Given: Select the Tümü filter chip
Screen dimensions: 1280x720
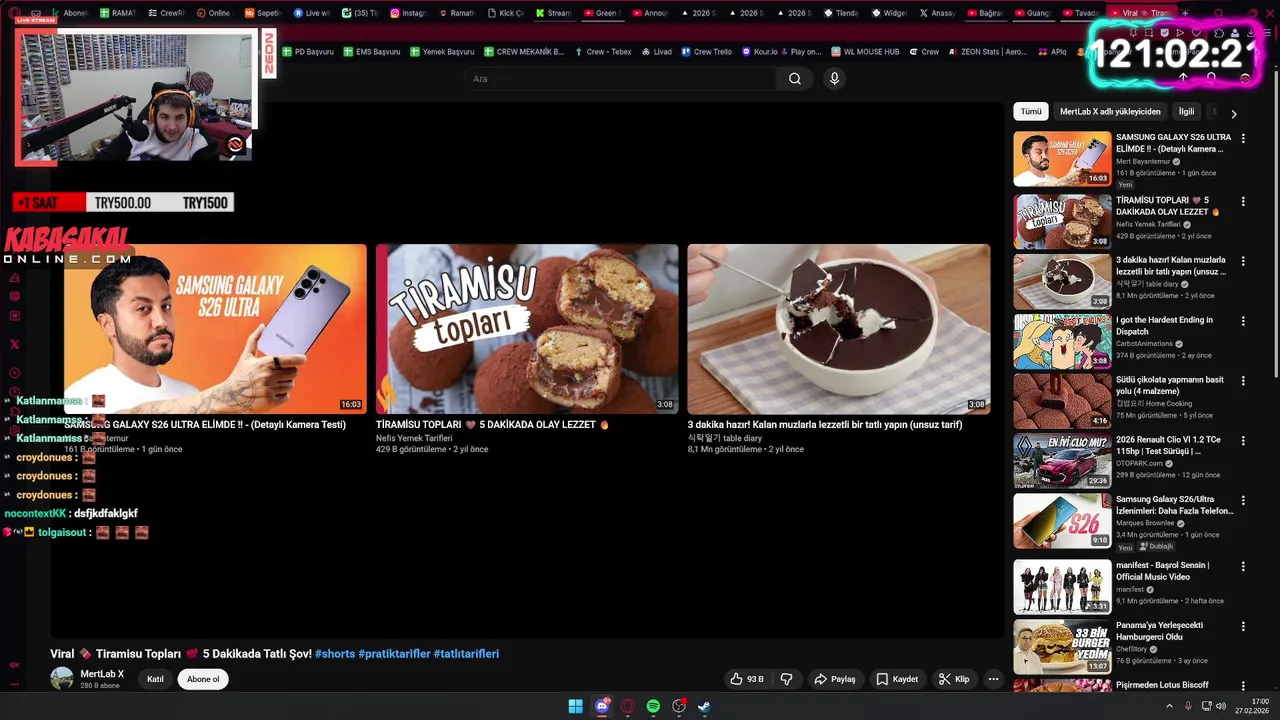Looking at the screenshot, I should click(x=1031, y=112).
